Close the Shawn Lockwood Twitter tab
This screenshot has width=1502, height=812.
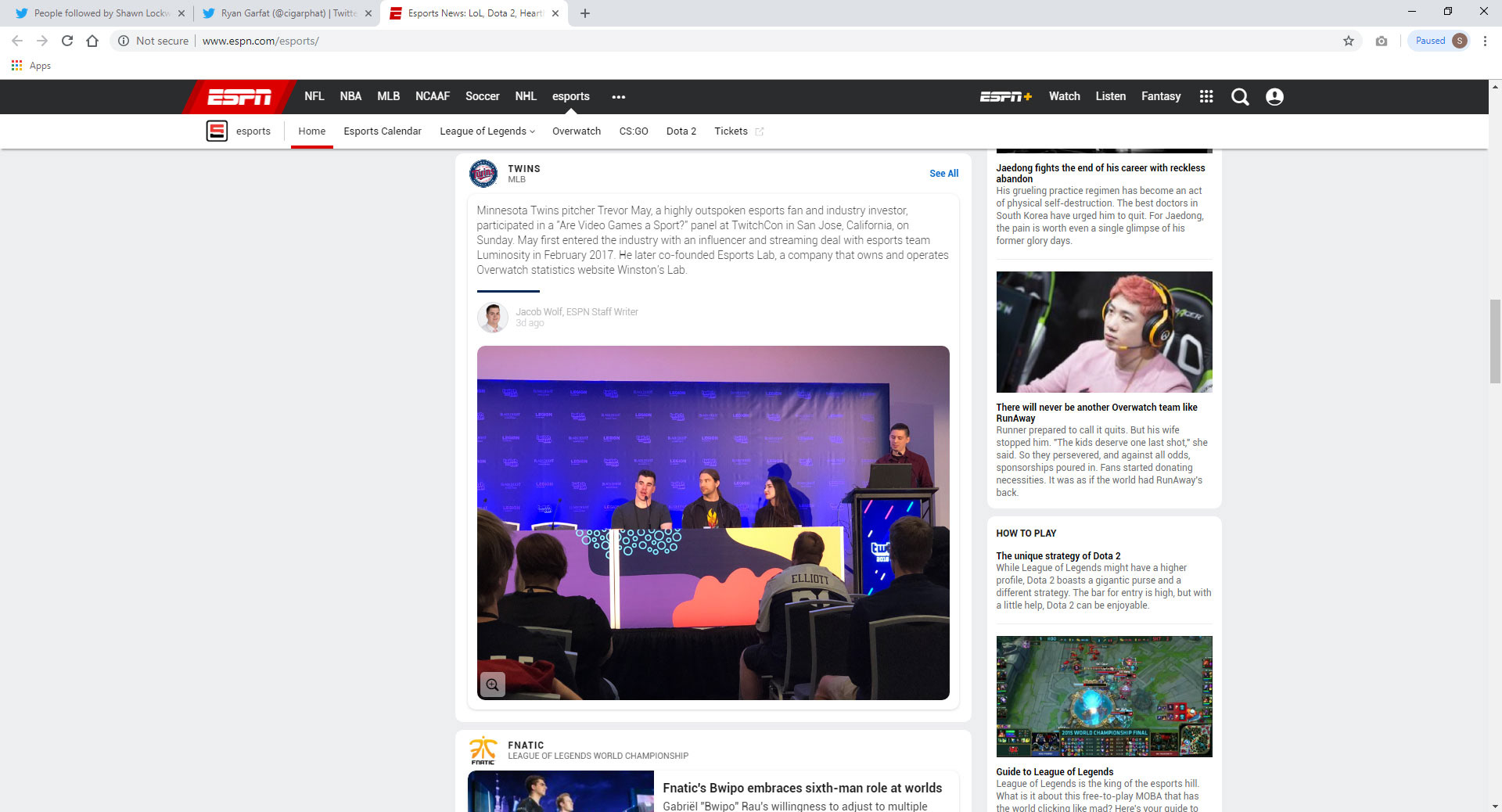(181, 13)
